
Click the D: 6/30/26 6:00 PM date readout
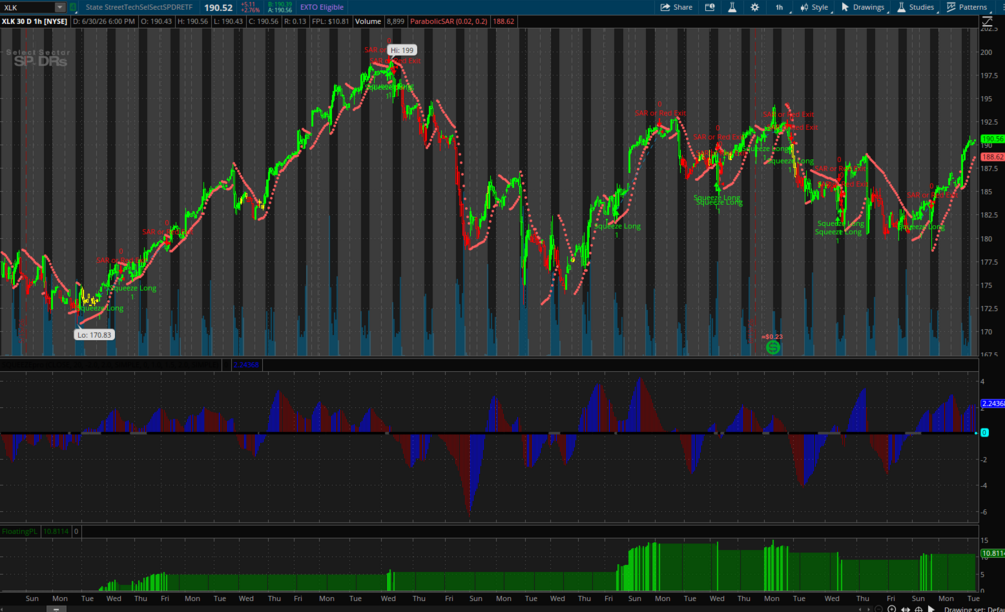pos(104,21)
